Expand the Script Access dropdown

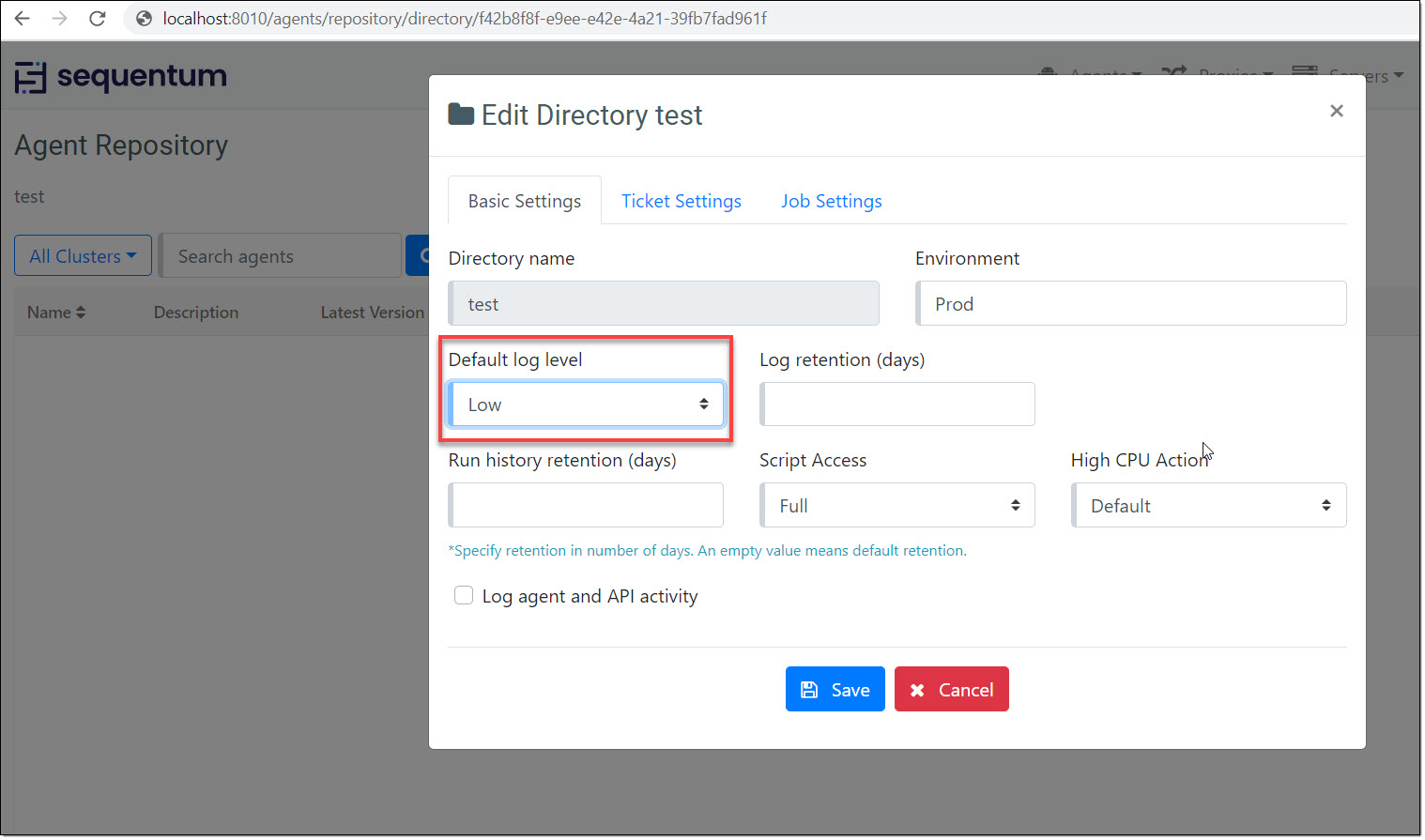pos(897,506)
